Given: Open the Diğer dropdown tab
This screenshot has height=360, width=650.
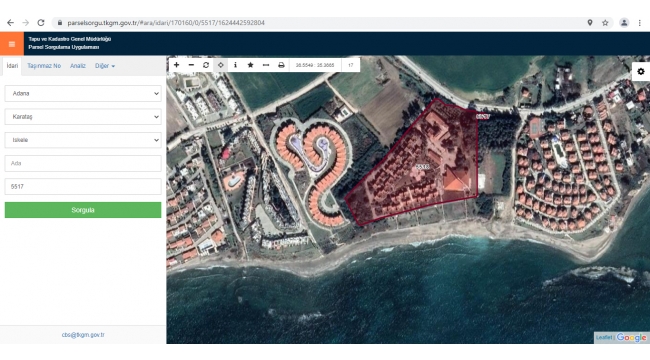Looking at the screenshot, I should 105,66.
